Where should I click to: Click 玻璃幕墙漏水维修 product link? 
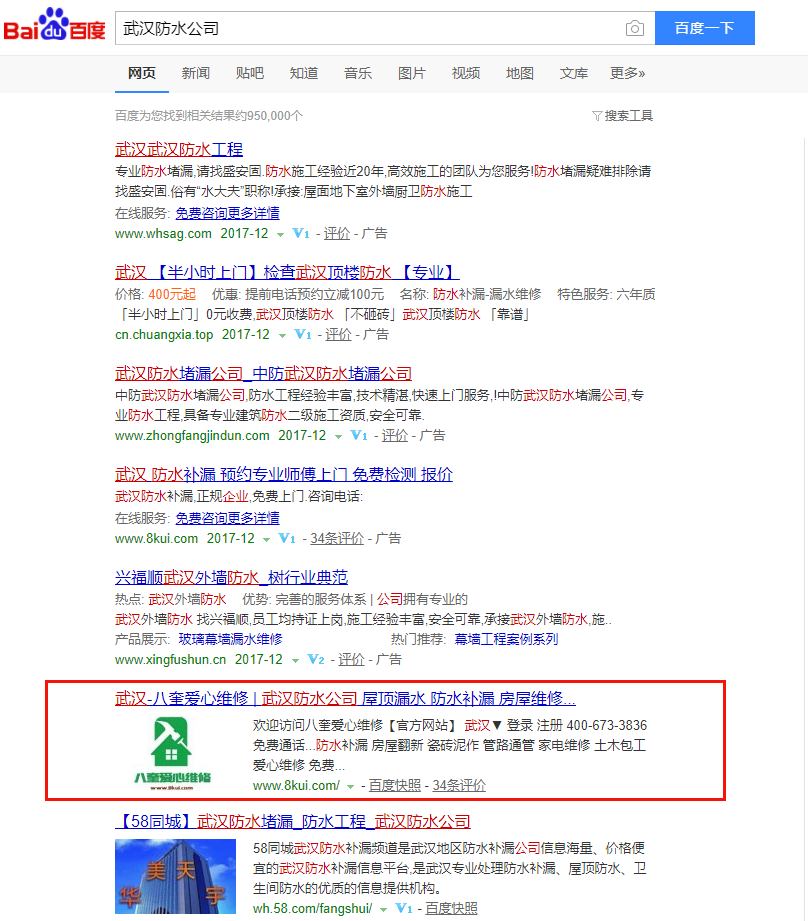coord(230,639)
